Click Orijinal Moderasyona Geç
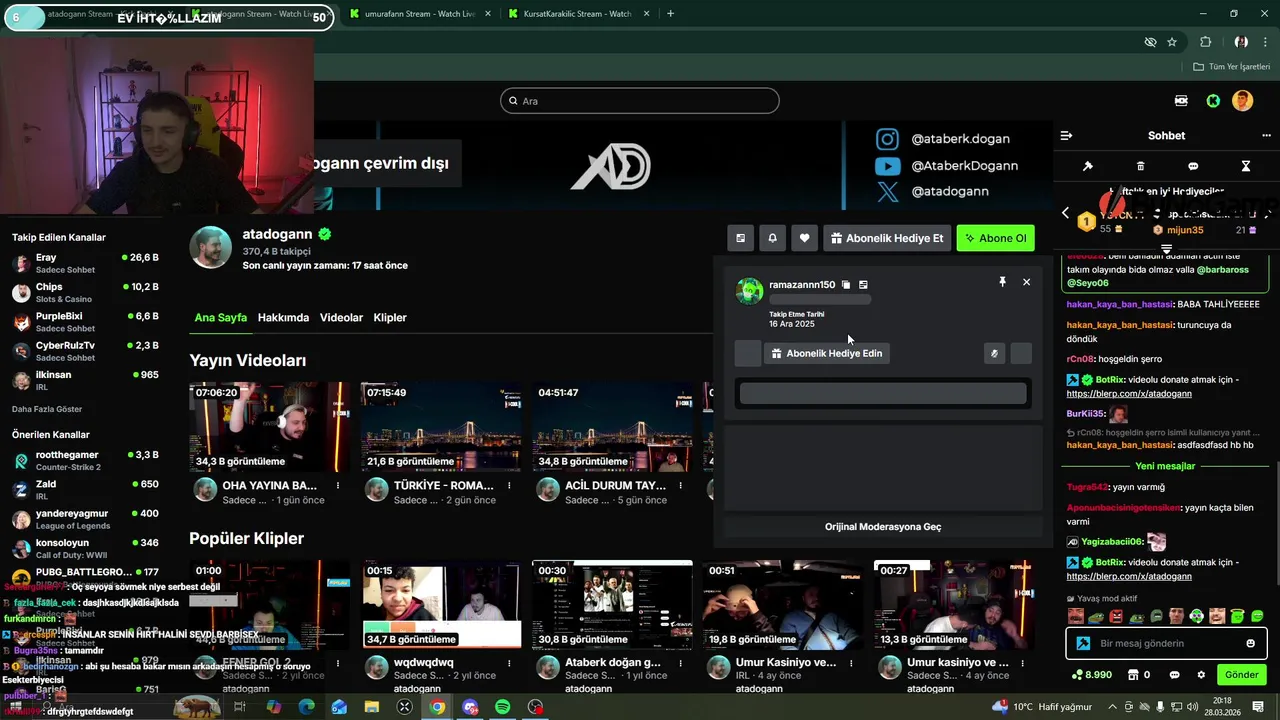 point(883,527)
